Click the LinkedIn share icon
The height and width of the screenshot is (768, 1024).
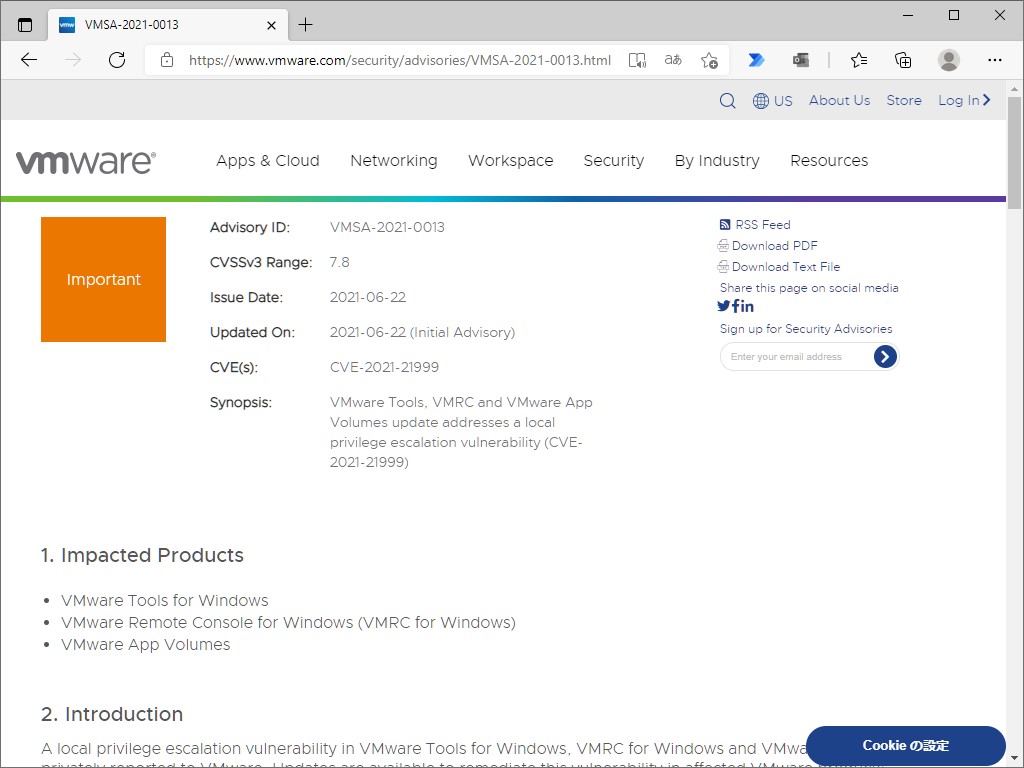[x=747, y=306]
